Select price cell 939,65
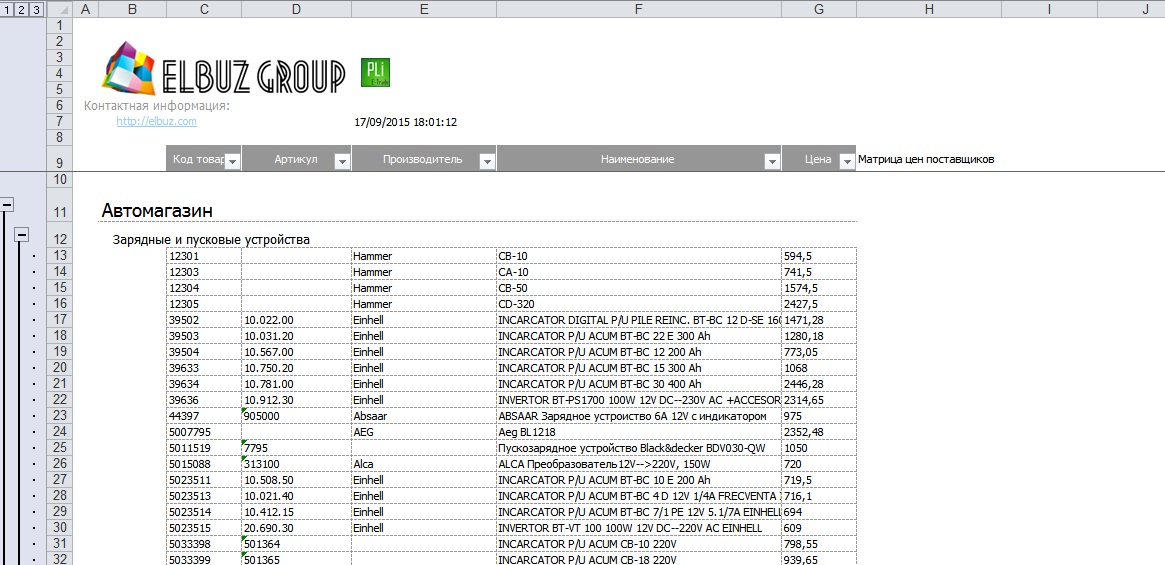The height and width of the screenshot is (565, 1165). coord(819,559)
